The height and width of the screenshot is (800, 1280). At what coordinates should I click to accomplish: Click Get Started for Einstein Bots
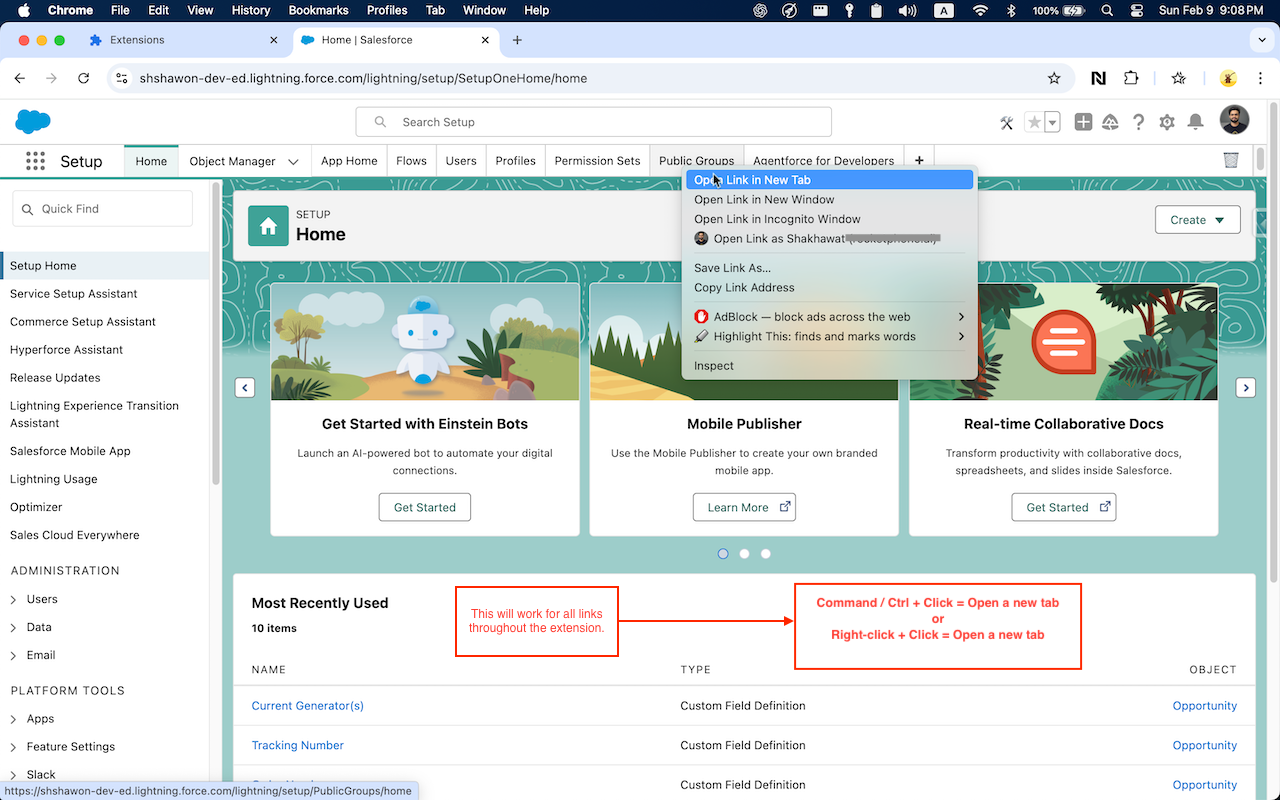click(x=425, y=507)
